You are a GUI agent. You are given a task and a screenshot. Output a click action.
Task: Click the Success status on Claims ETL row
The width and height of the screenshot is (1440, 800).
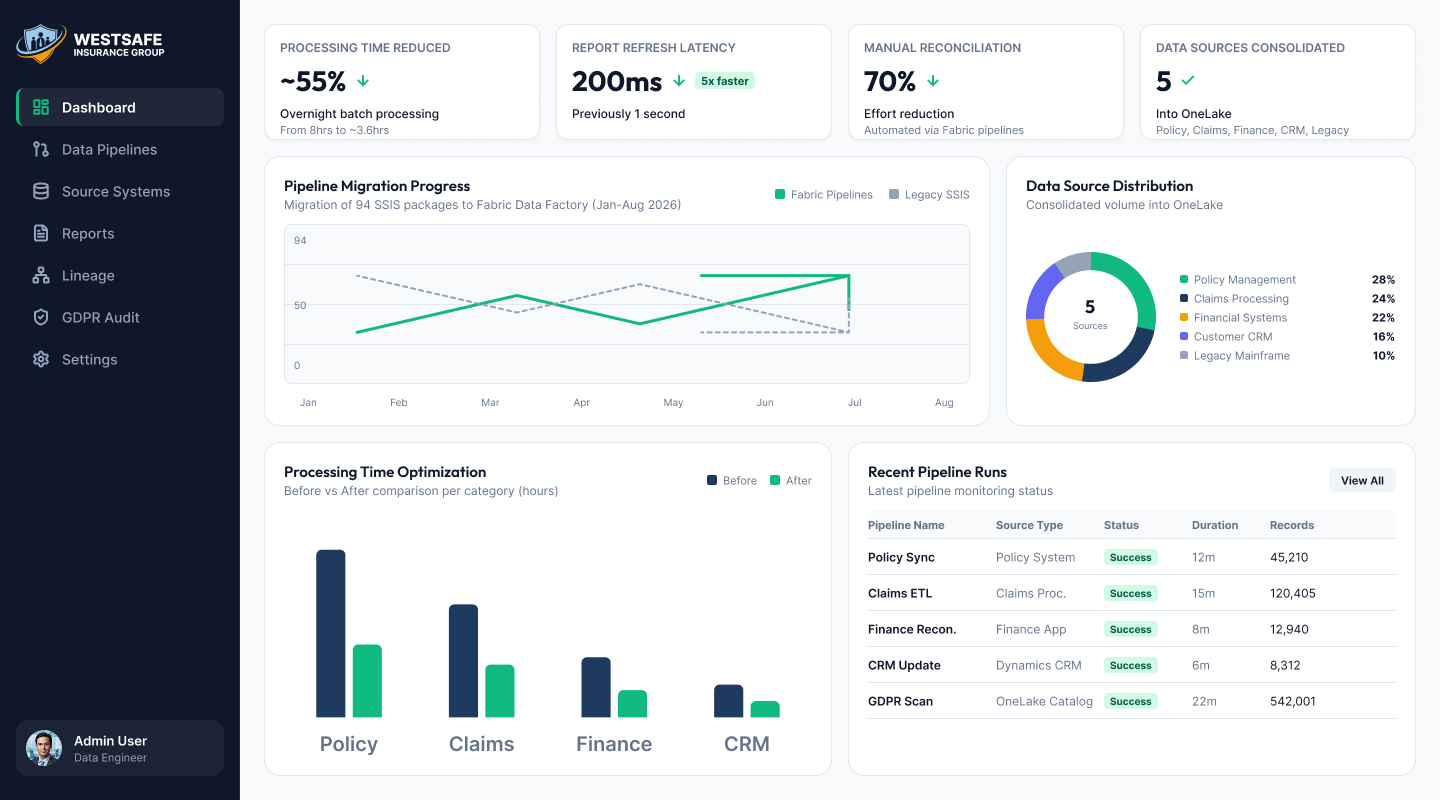[1131, 593]
